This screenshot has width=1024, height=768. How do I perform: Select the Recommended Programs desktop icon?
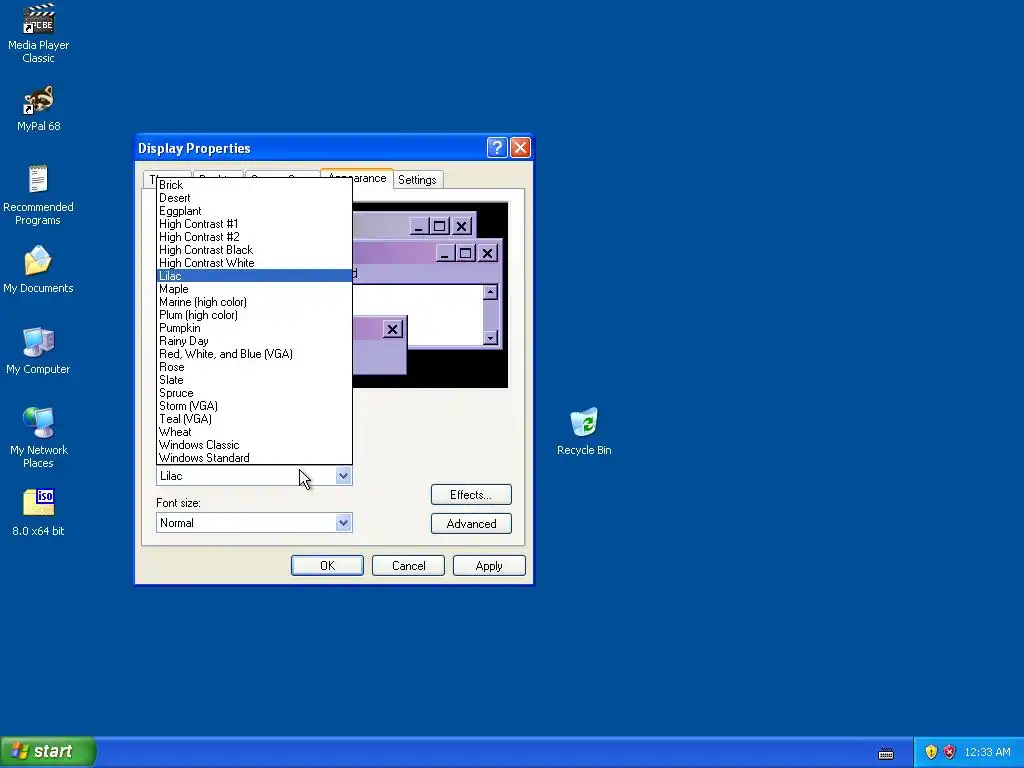[x=38, y=195]
